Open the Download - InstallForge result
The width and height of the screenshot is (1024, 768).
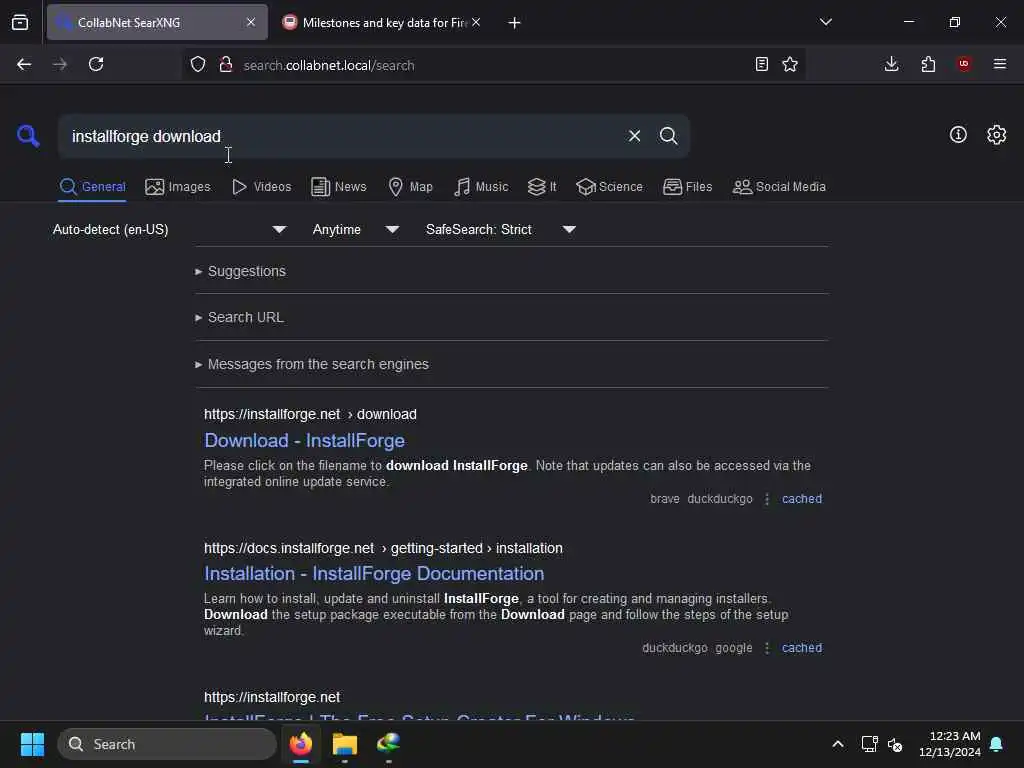[304, 441]
